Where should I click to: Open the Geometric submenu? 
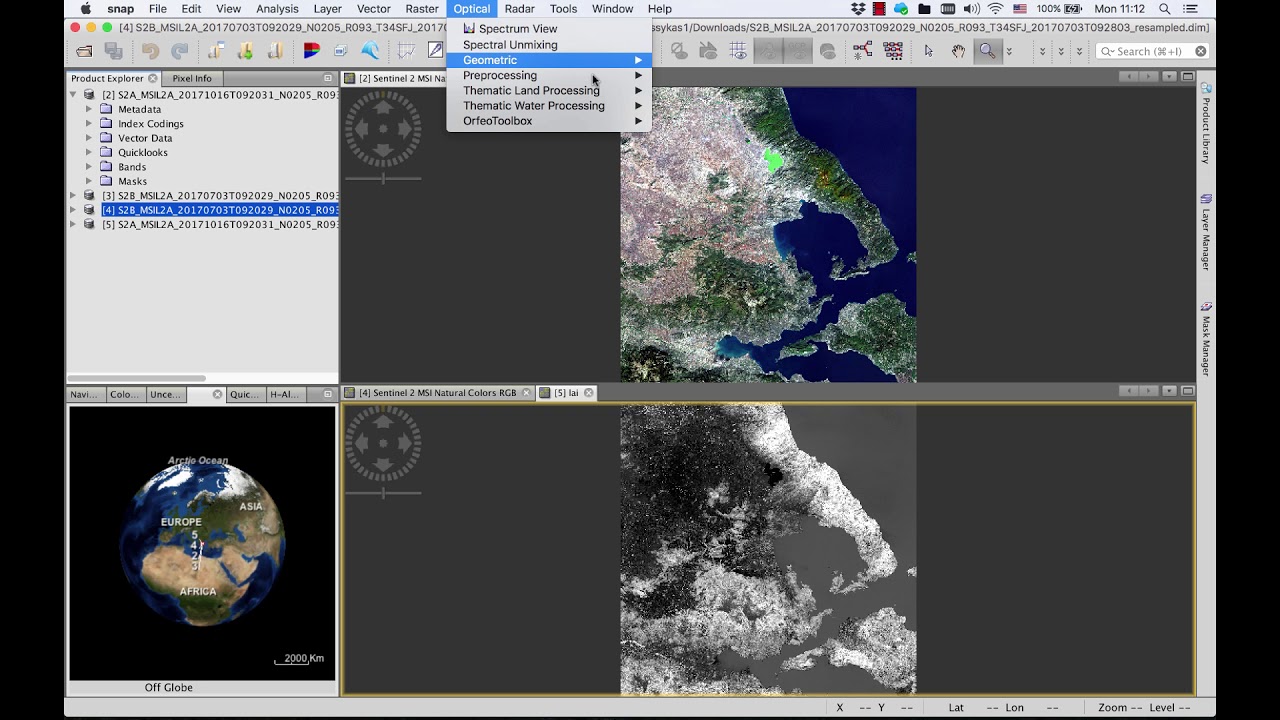pos(548,60)
